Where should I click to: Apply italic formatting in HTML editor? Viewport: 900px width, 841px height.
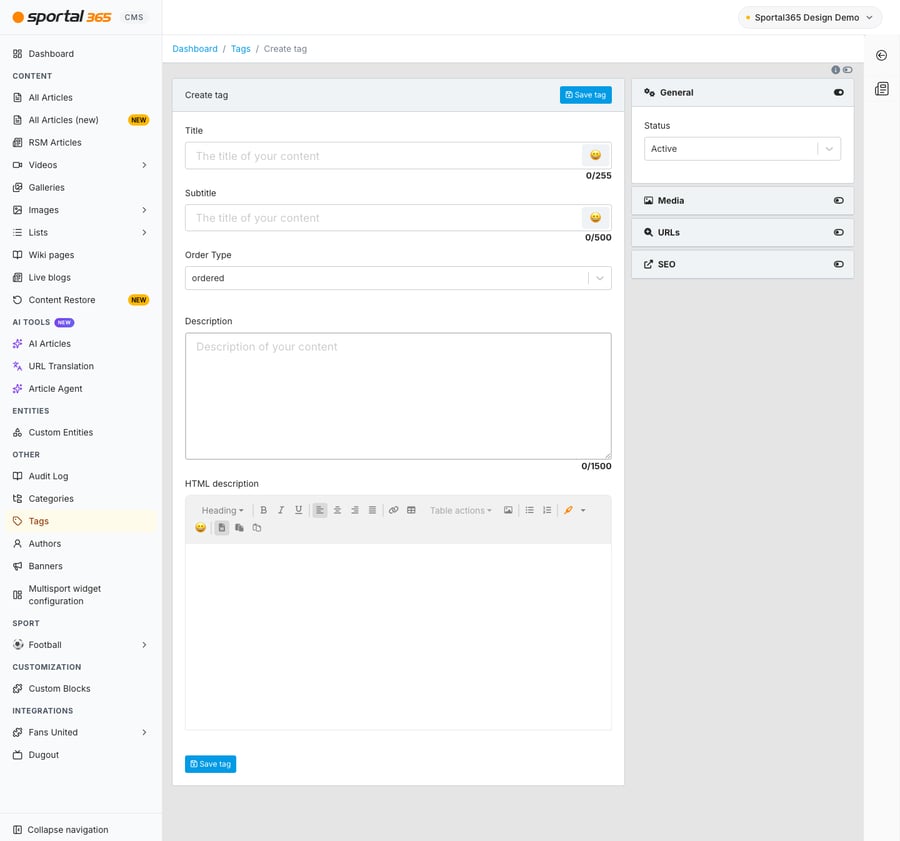[281, 510]
